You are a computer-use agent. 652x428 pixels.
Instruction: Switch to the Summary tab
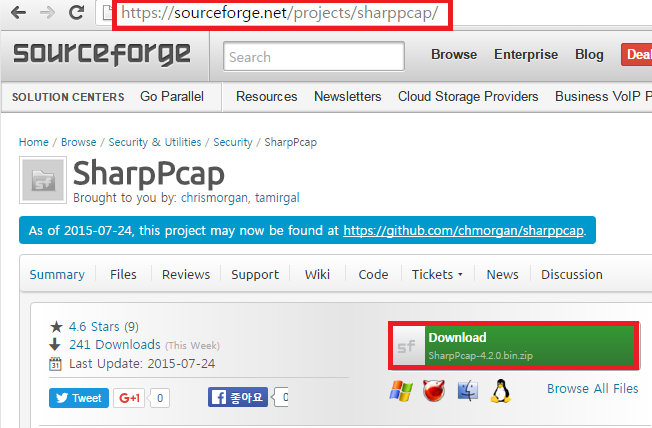(57, 275)
